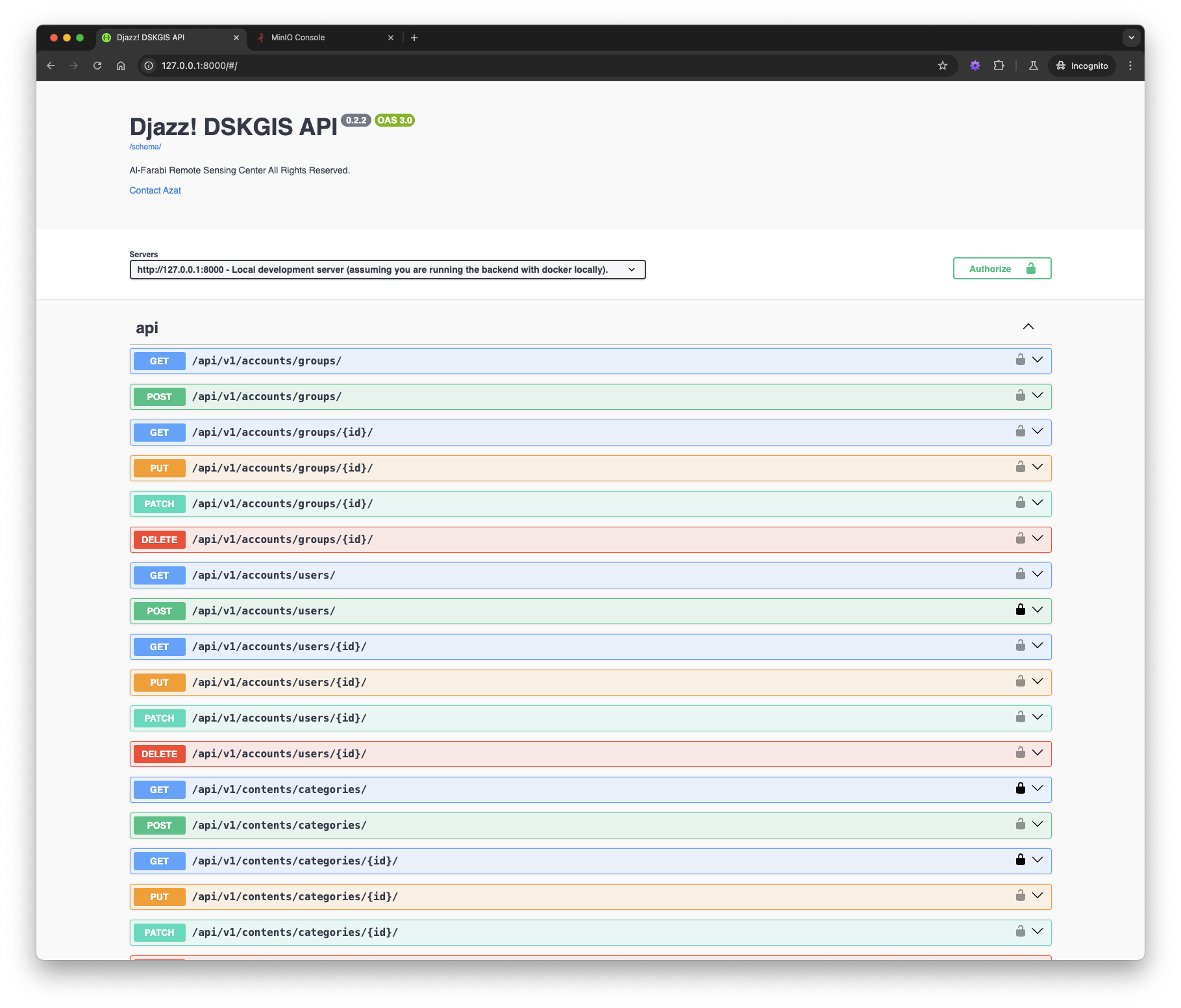The width and height of the screenshot is (1181, 1008).
Task: Click lock icon on POST /api/v1/accounts/groups/ row
Action: [x=1020, y=396]
